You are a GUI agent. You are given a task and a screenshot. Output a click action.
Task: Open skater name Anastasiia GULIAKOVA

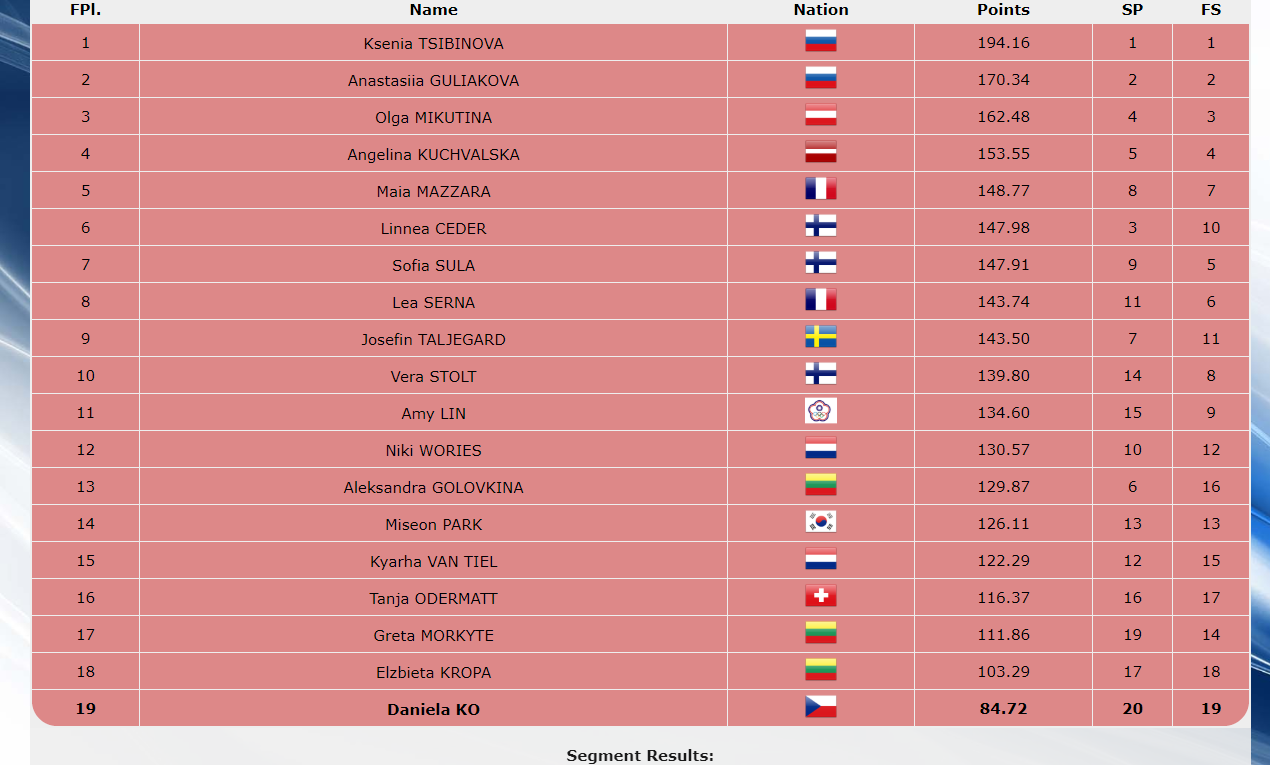[x=434, y=81]
